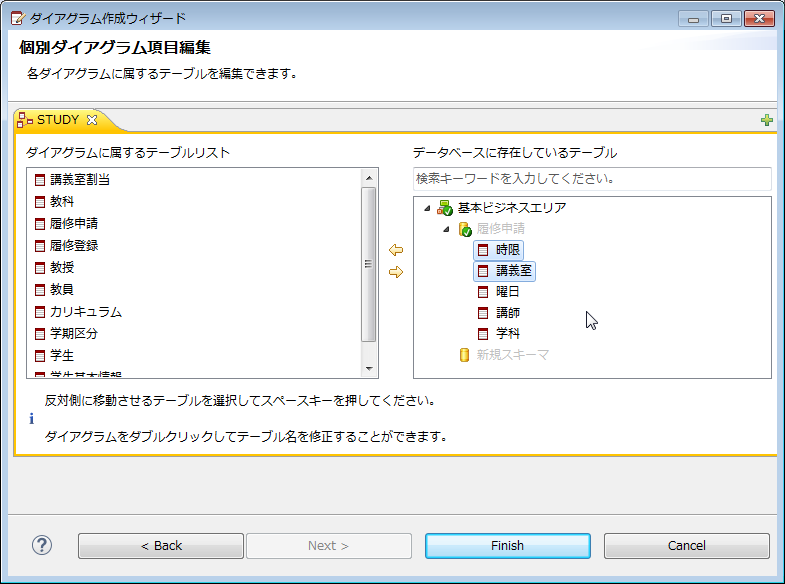This screenshot has height=584, width=785.
Task: Click the right arrow move-table icon
Action: pos(396,272)
